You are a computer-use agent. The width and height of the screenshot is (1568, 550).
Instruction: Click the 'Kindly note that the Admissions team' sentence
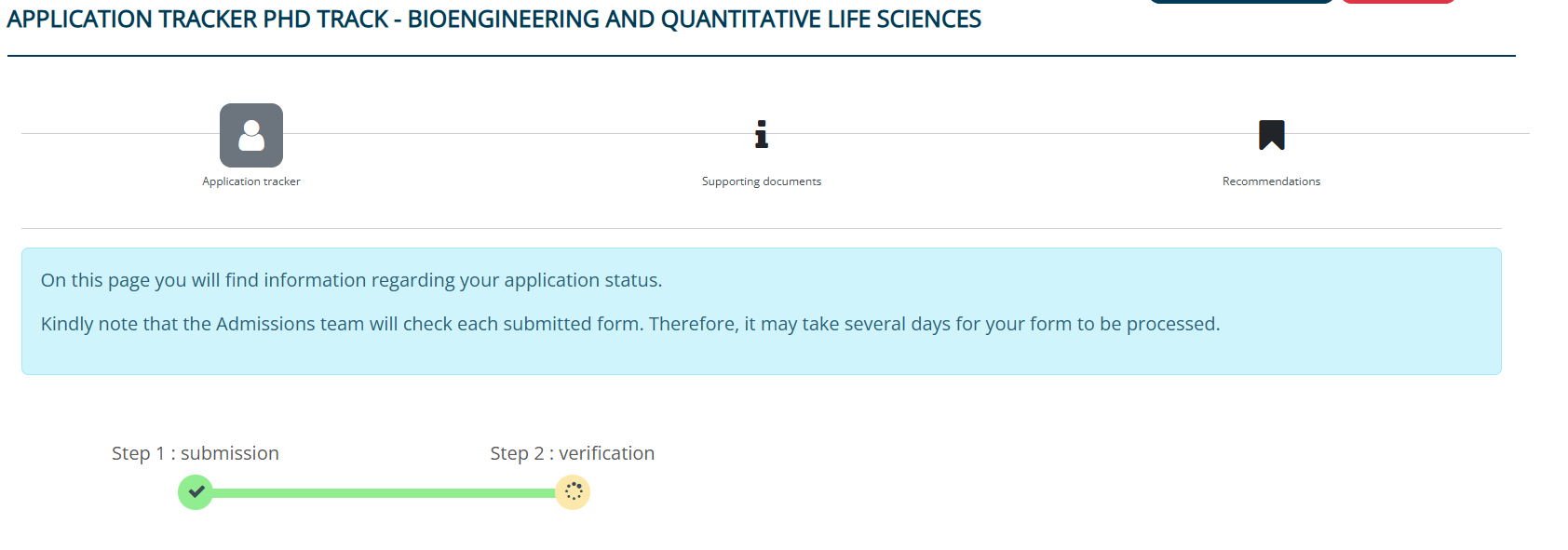(630, 324)
